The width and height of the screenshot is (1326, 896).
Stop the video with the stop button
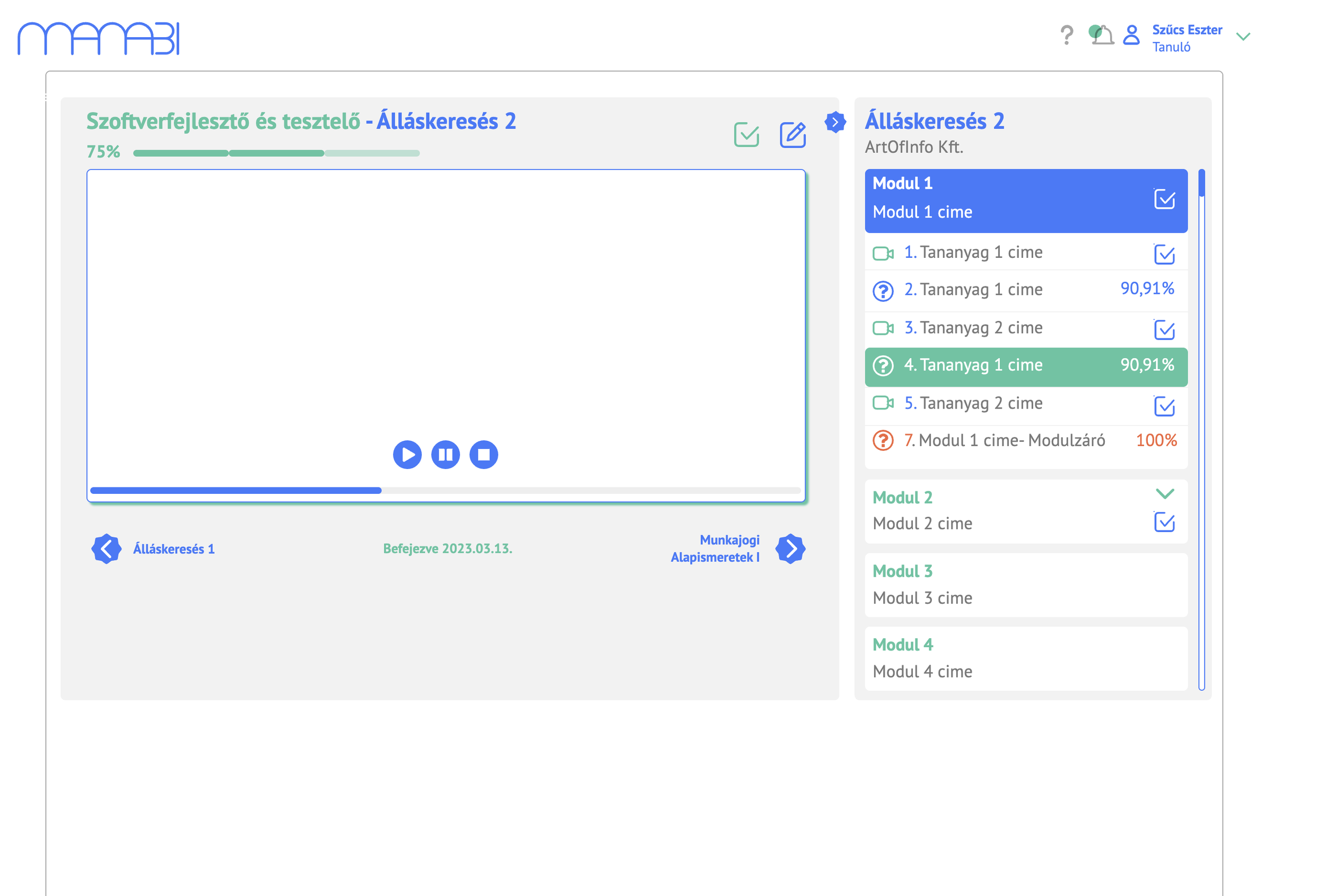click(483, 455)
